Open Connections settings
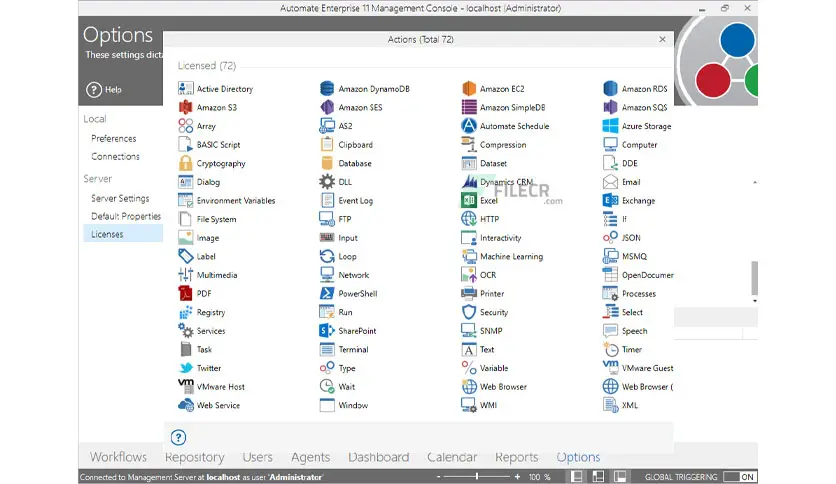Image resolution: width=836 pixels, height=484 pixels. tap(115, 156)
